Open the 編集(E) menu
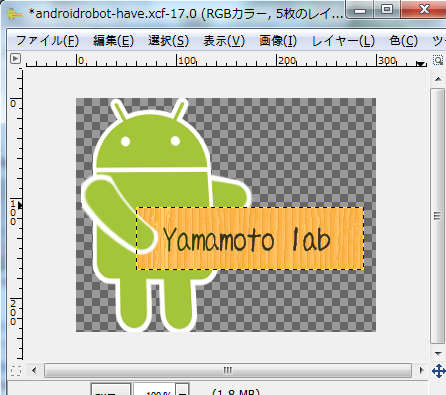The height and width of the screenshot is (395, 446). tap(113, 41)
